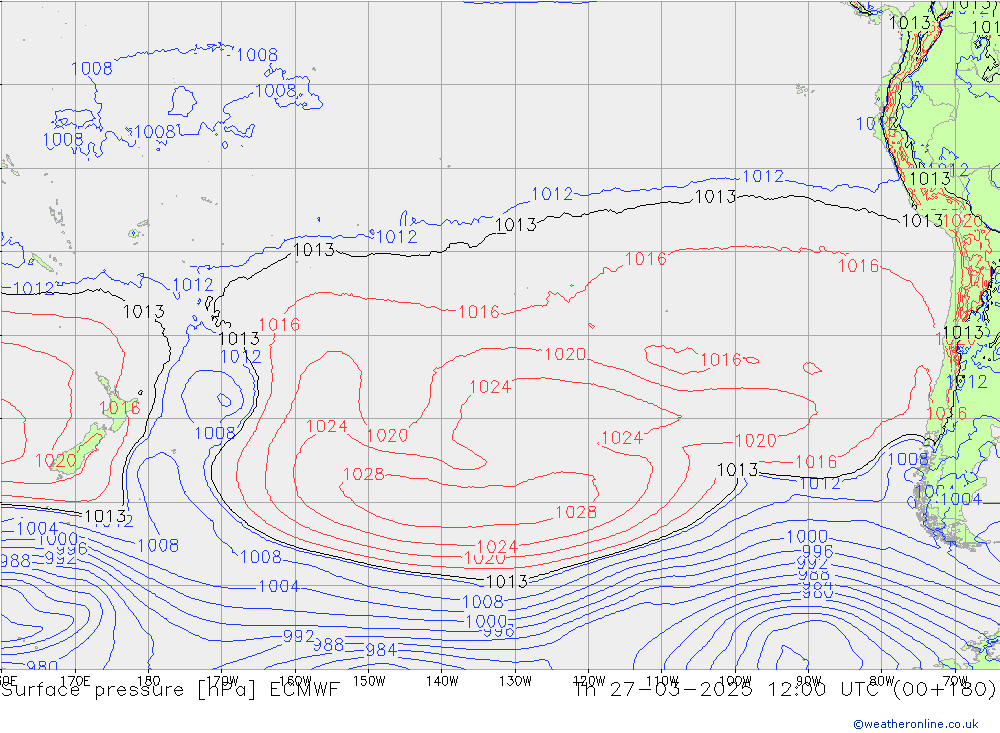Click the 80W longitude axis label
This screenshot has width=1000, height=733.
(882, 681)
